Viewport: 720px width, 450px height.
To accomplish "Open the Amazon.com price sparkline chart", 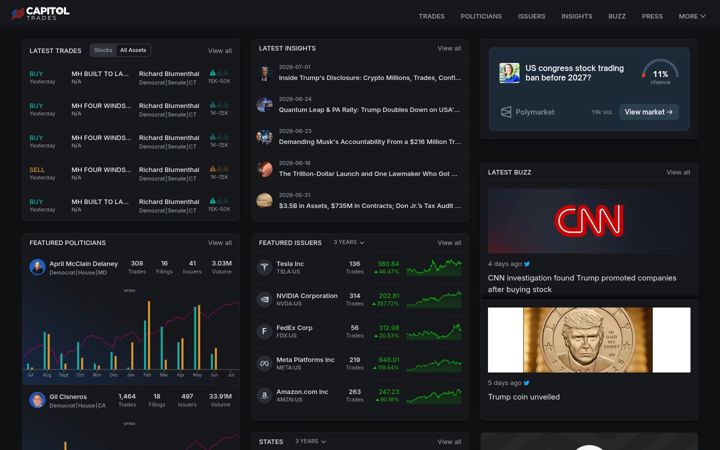I will 433,395.
